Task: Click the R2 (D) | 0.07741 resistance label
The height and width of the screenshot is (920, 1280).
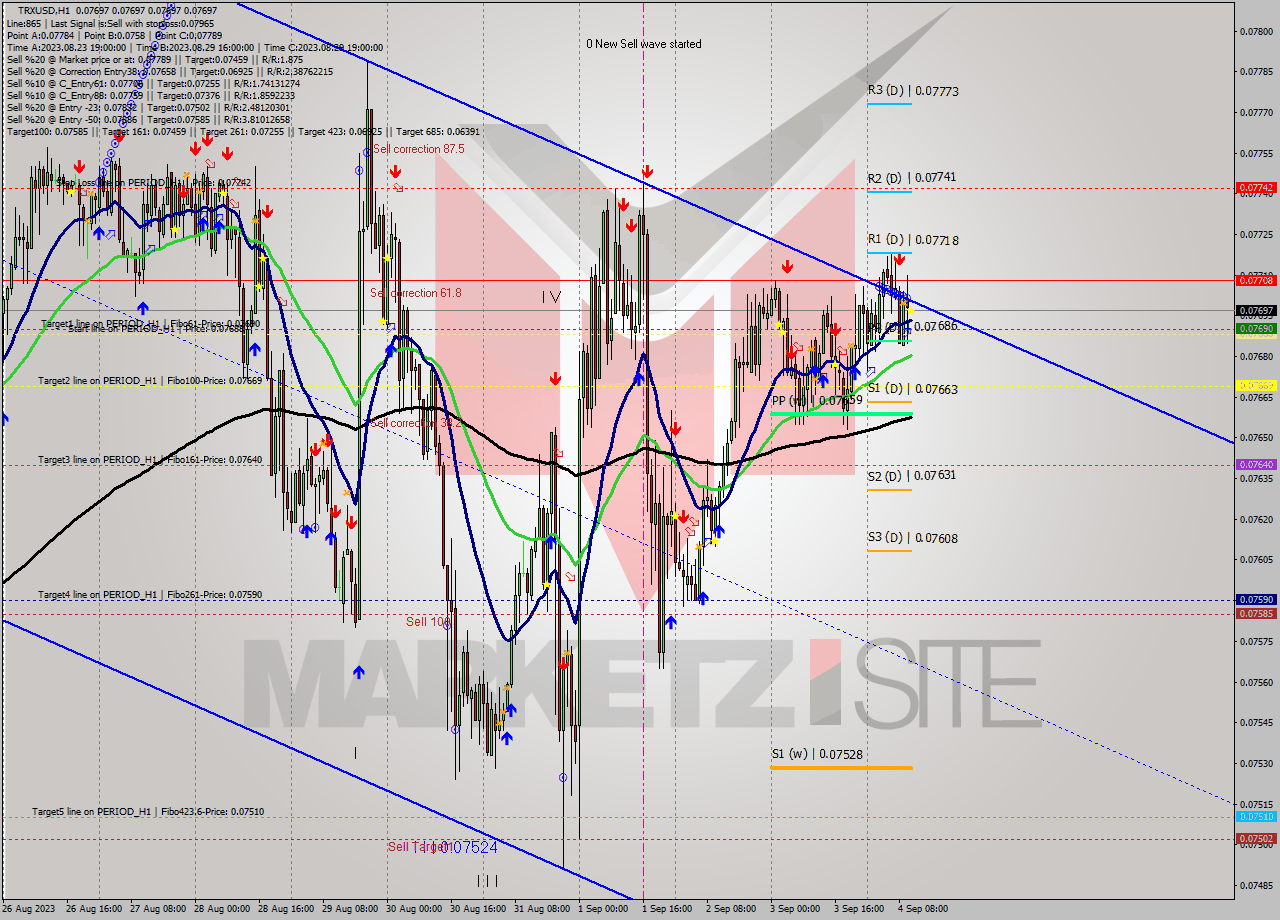Action: coord(912,178)
